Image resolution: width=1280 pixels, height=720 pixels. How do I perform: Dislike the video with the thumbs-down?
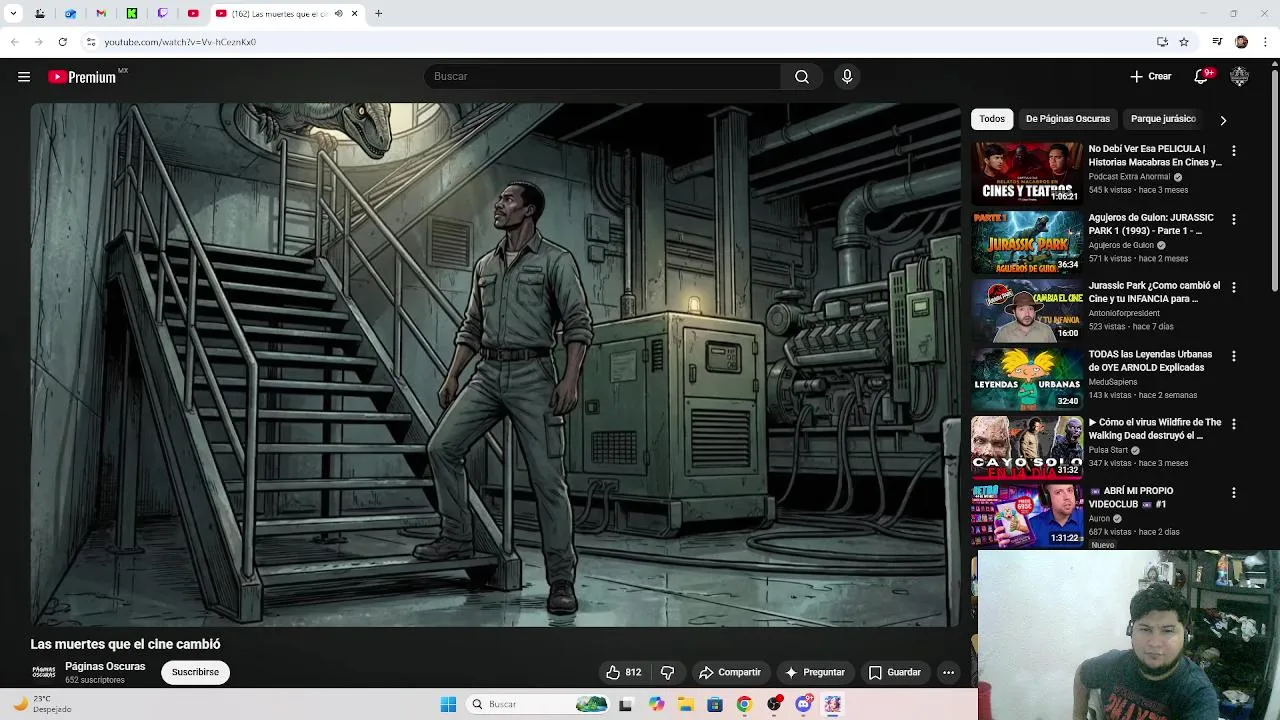coord(668,672)
